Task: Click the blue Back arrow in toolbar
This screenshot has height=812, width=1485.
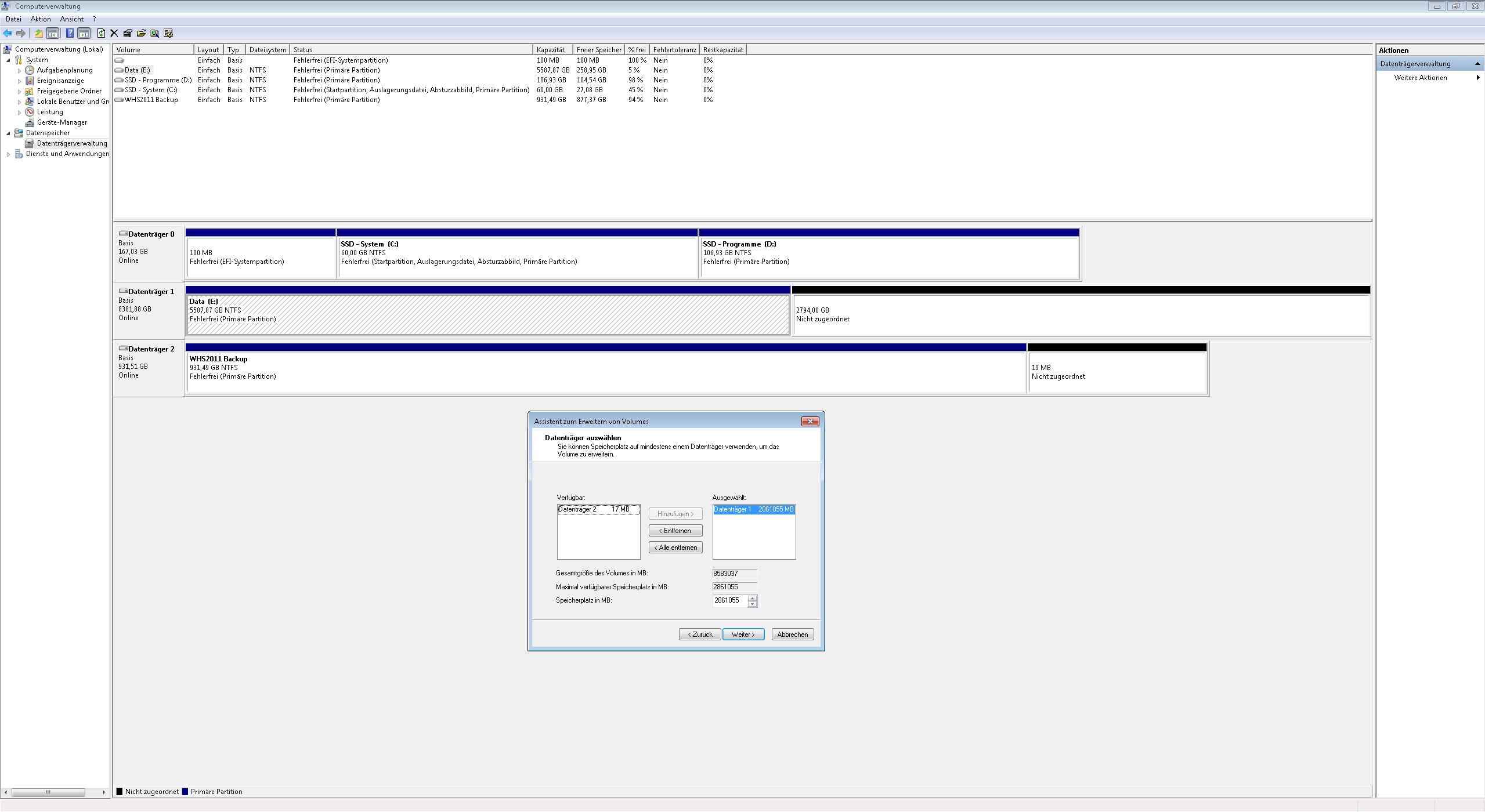Action: tap(8, 33)
